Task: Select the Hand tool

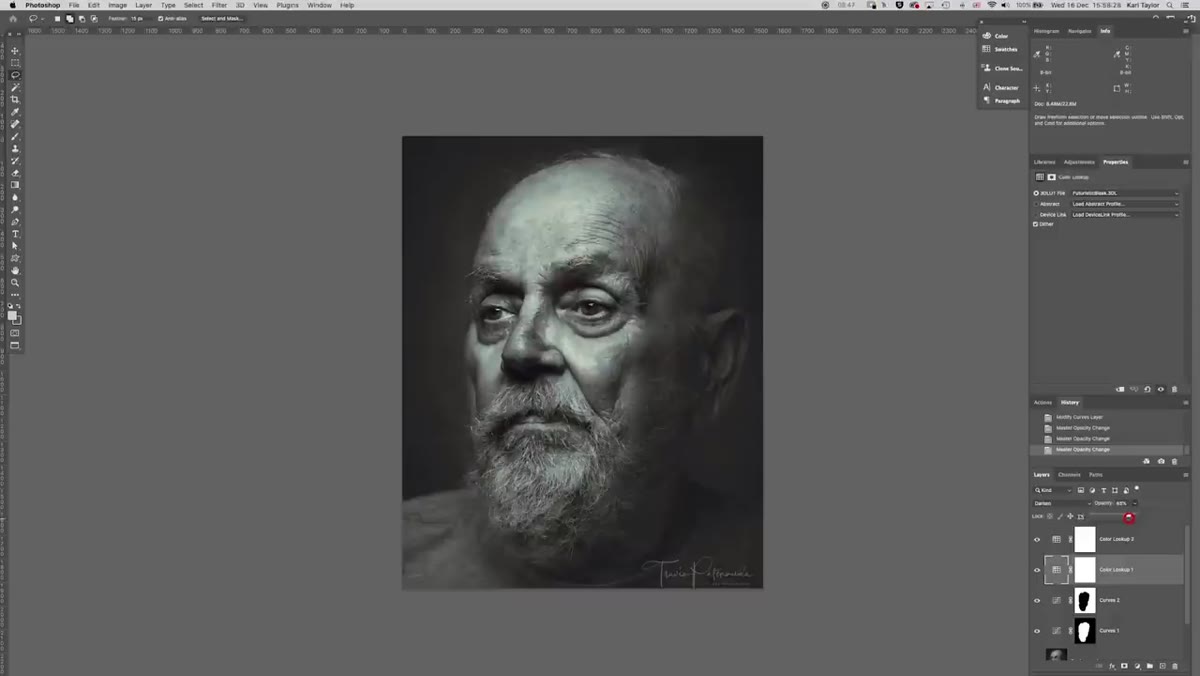Action: tap(15, 270)
